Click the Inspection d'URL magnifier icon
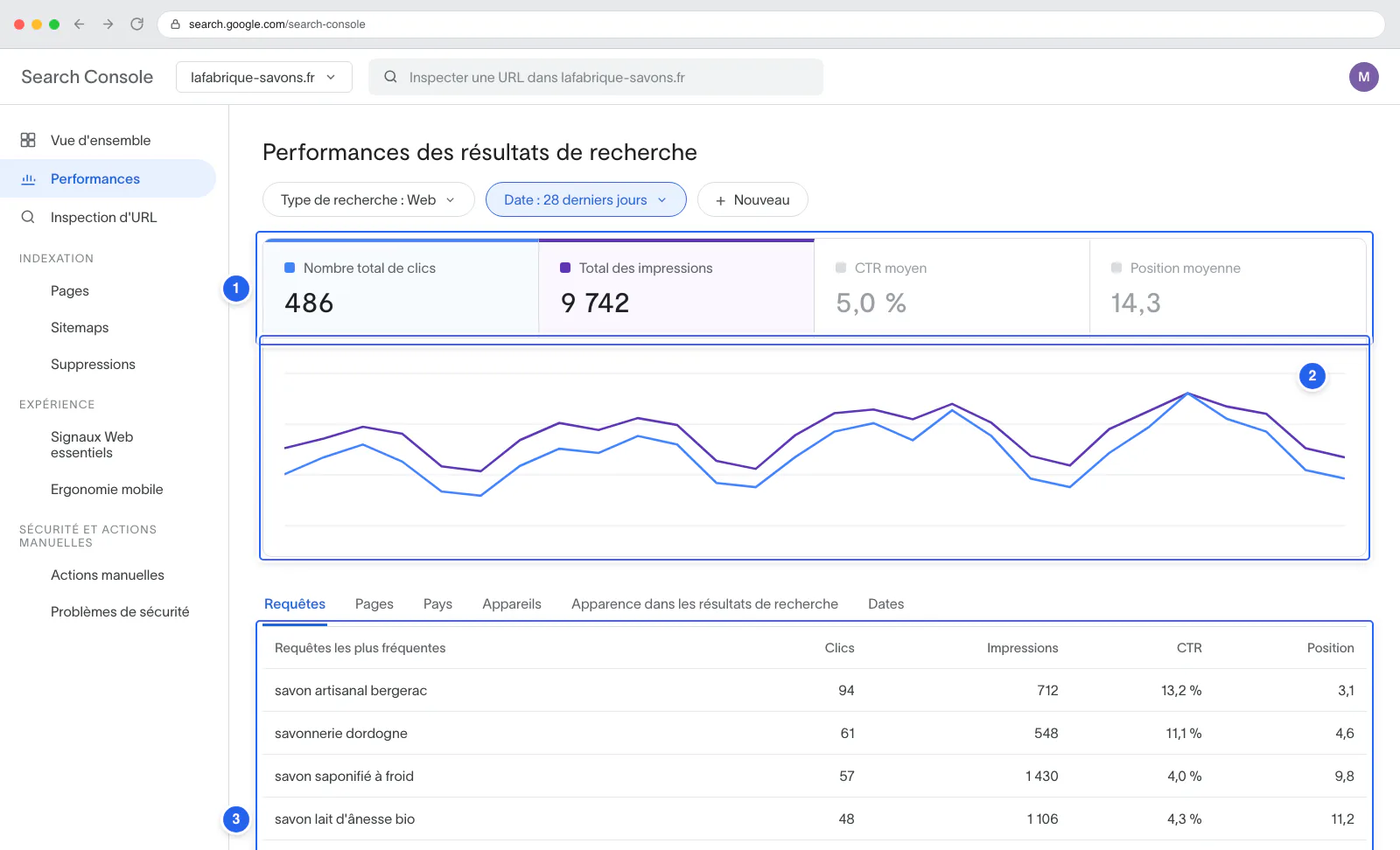Screen dimensions: 1400x850 [x=28, y=217]
